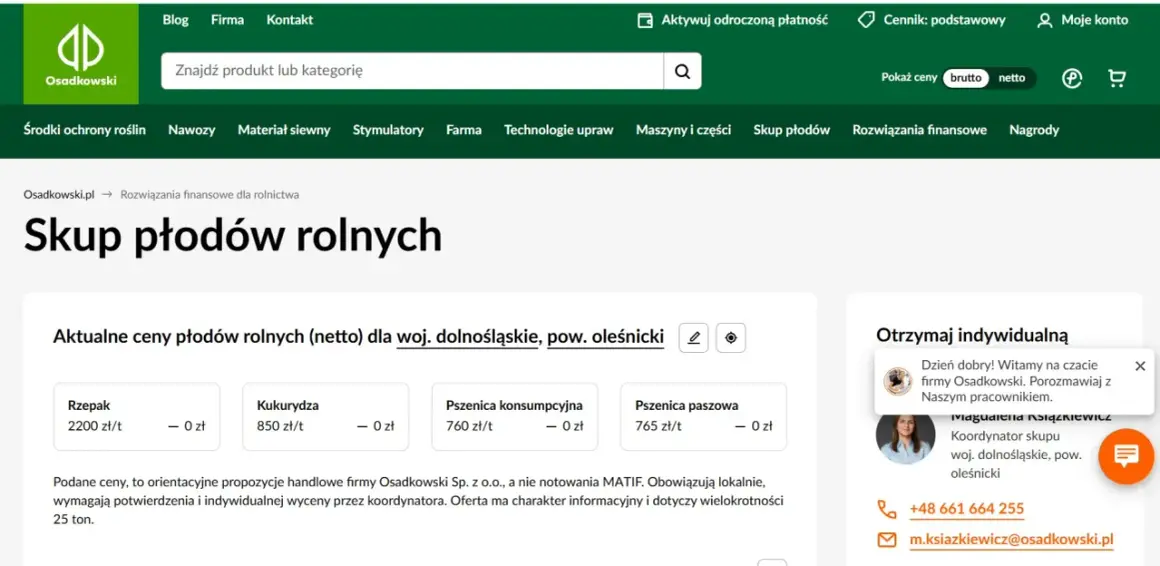Click the chat greeting message text
Screen dimensions: 1160x566
pos(1017,381)
